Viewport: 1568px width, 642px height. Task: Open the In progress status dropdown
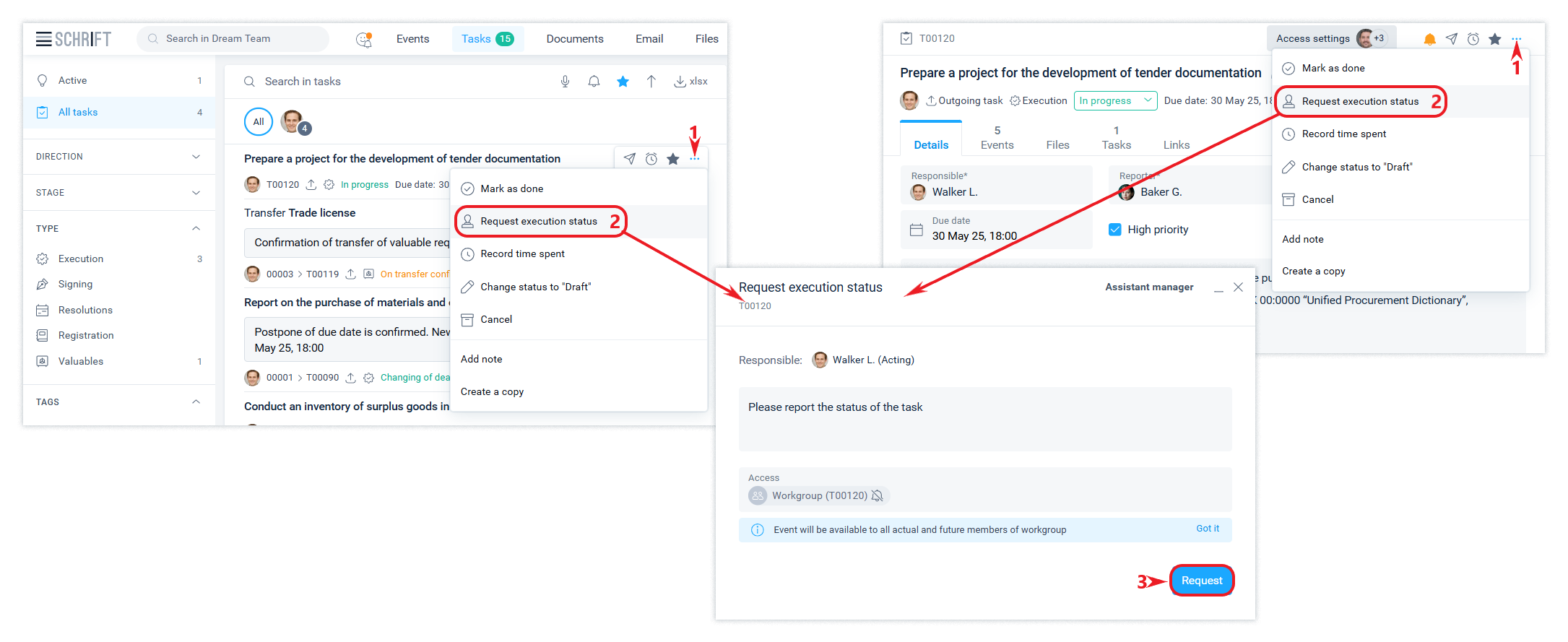click(1114, 101)
